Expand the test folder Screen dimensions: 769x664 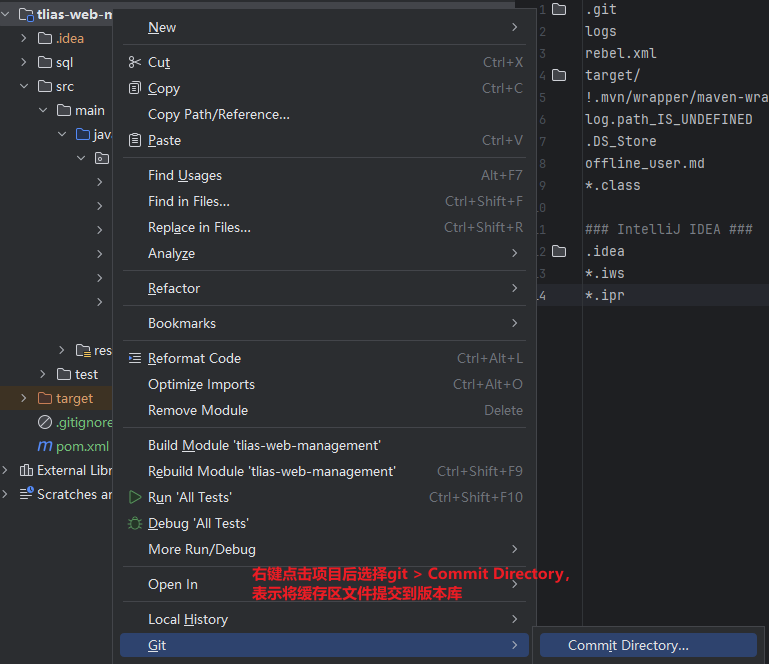43,374
